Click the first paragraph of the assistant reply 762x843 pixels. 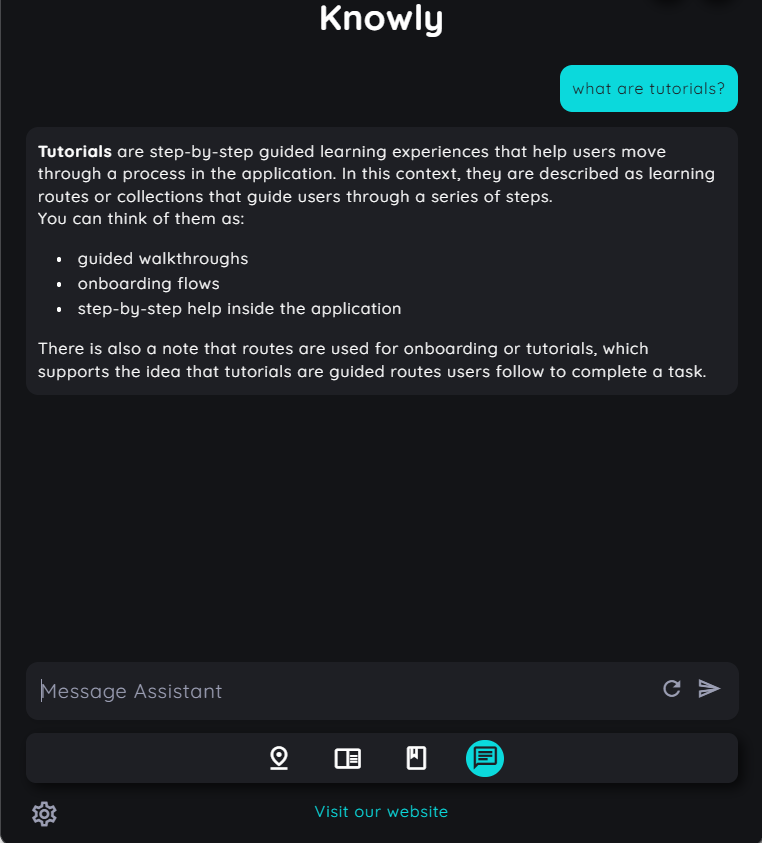click(376, 174)
